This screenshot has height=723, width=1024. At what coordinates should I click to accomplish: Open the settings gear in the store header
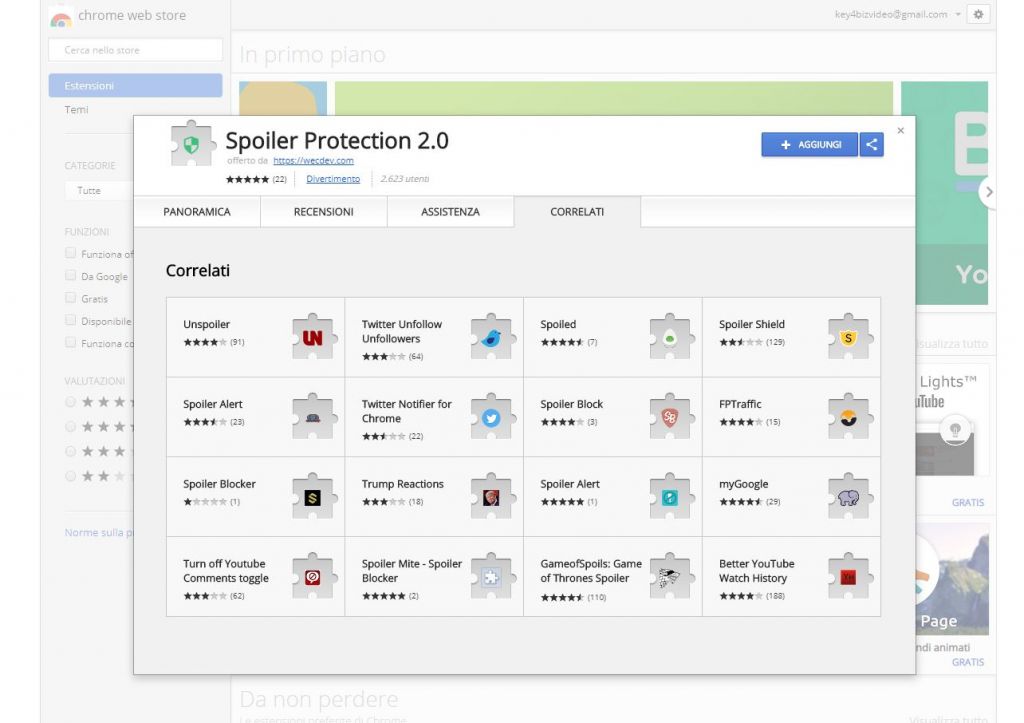[978, 14]
